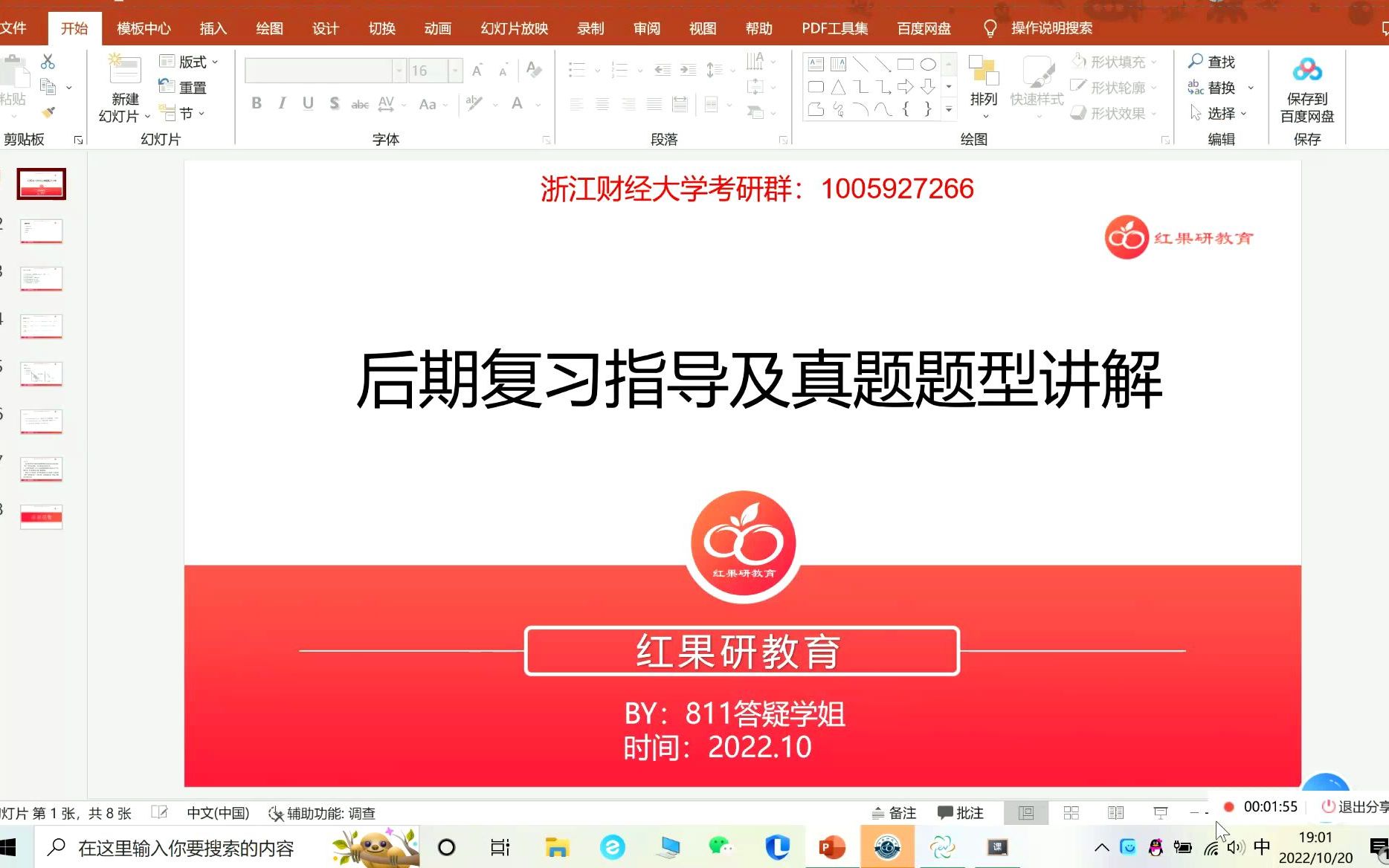Center align text
The image size is (1389, 868).
click(x=602, y=105)
